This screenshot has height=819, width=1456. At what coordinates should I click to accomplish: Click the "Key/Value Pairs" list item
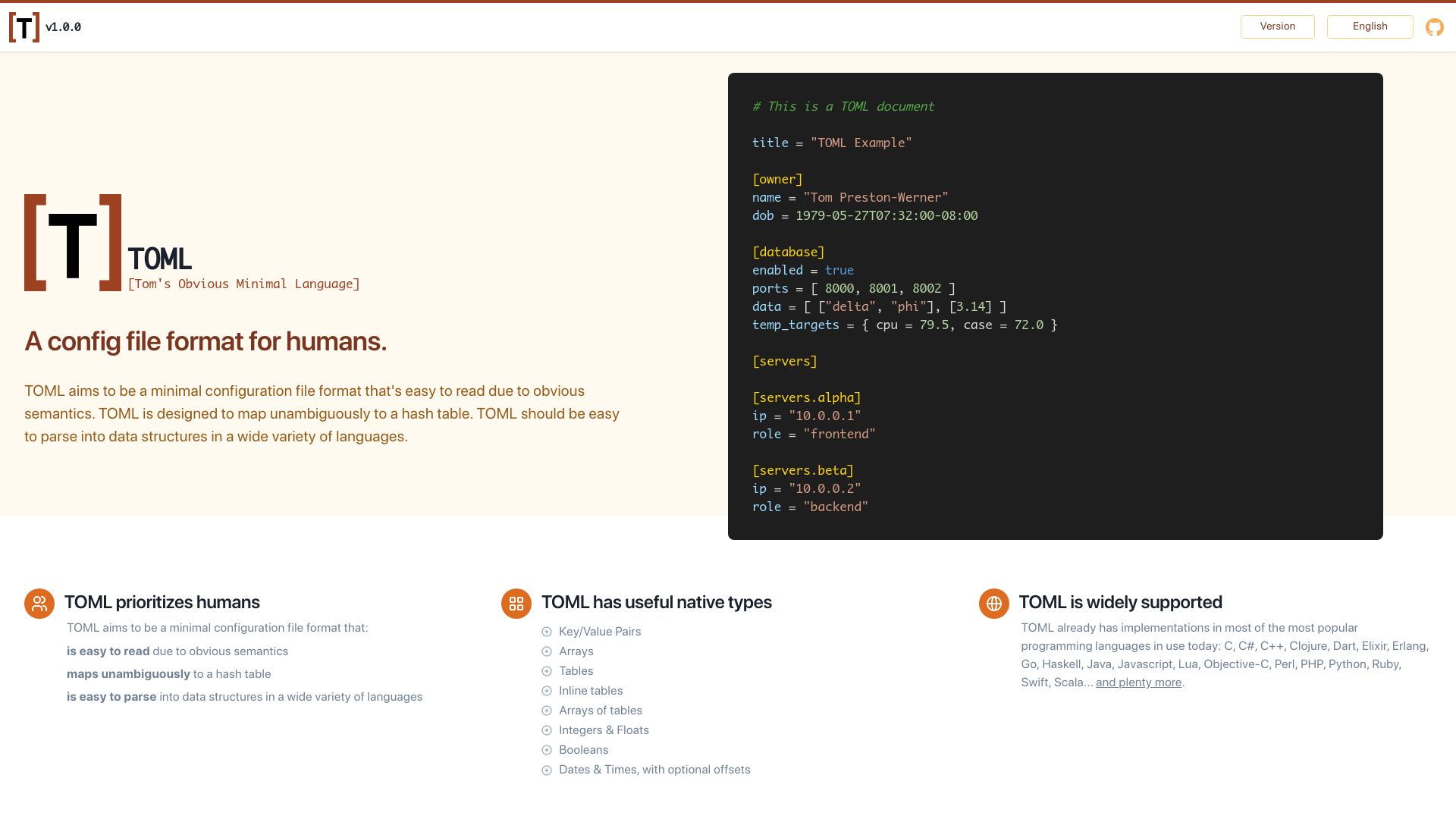point(600,632)
